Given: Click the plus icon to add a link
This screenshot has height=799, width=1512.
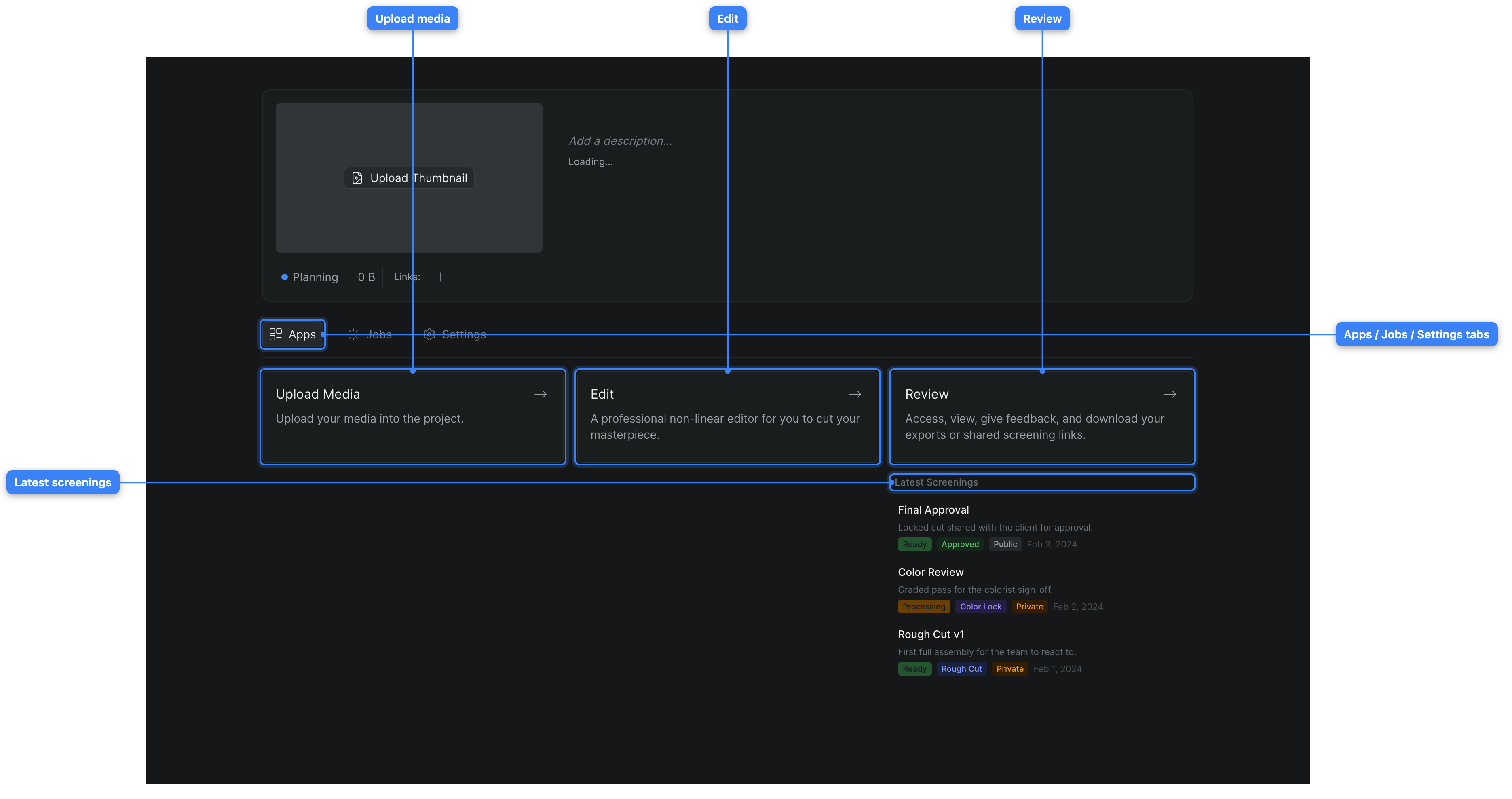Looking at the screenshot, I should pos(440,277).
